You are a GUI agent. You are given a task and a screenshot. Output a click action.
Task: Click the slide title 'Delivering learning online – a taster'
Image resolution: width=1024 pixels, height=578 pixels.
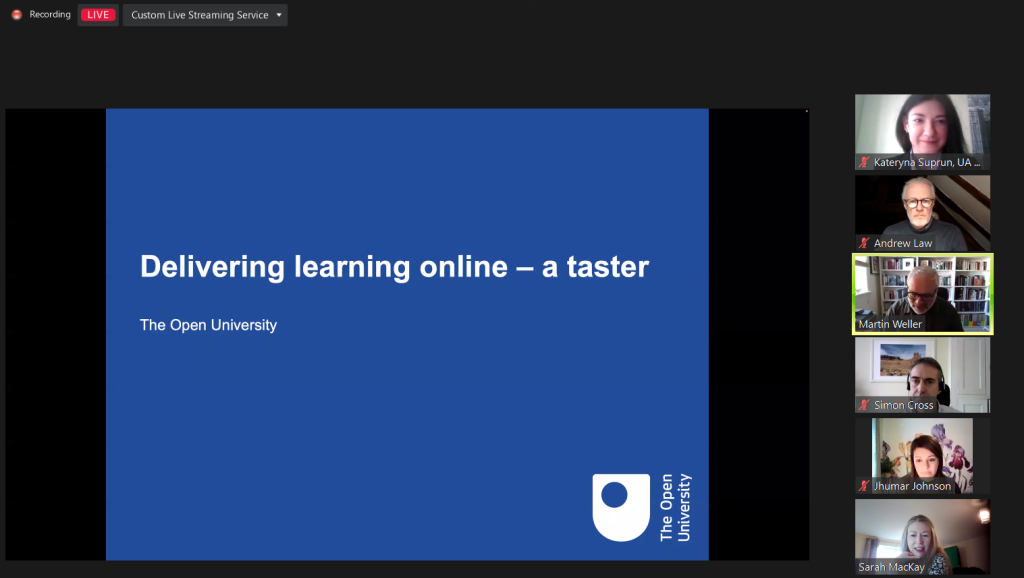click(x=394, y=266)
